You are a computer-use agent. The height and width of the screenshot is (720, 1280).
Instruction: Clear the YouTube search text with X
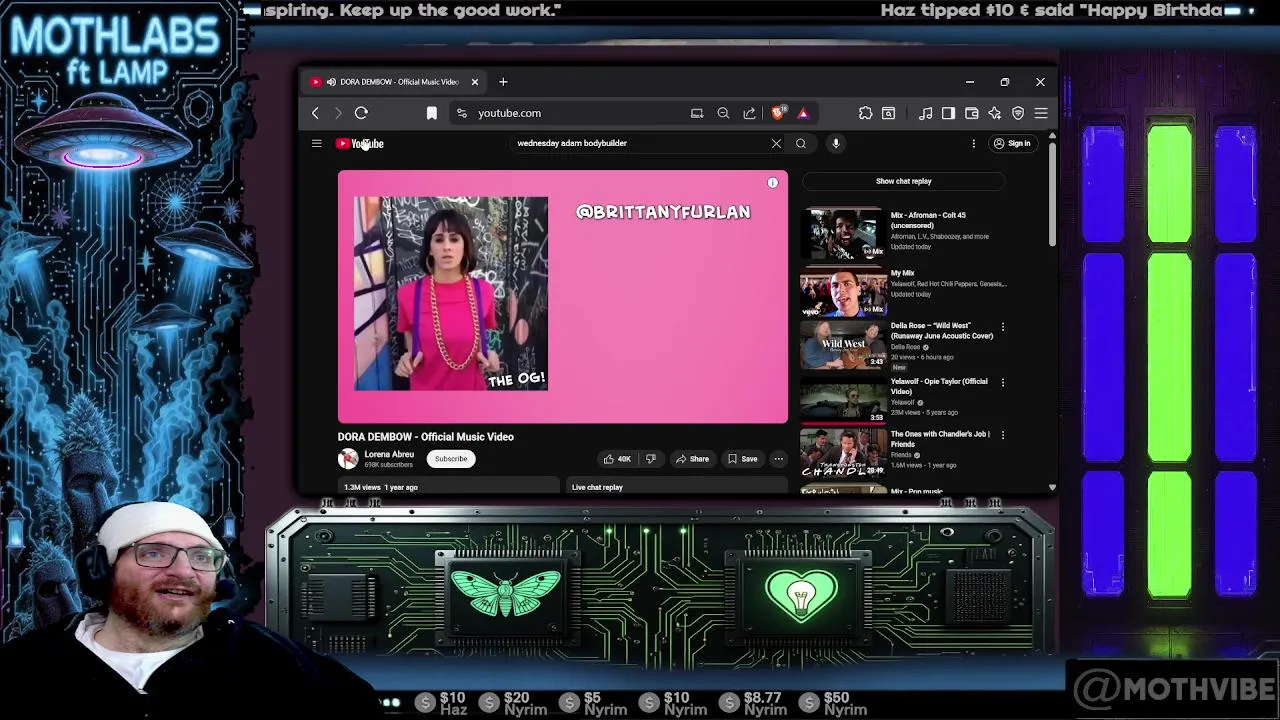point(776,143)
